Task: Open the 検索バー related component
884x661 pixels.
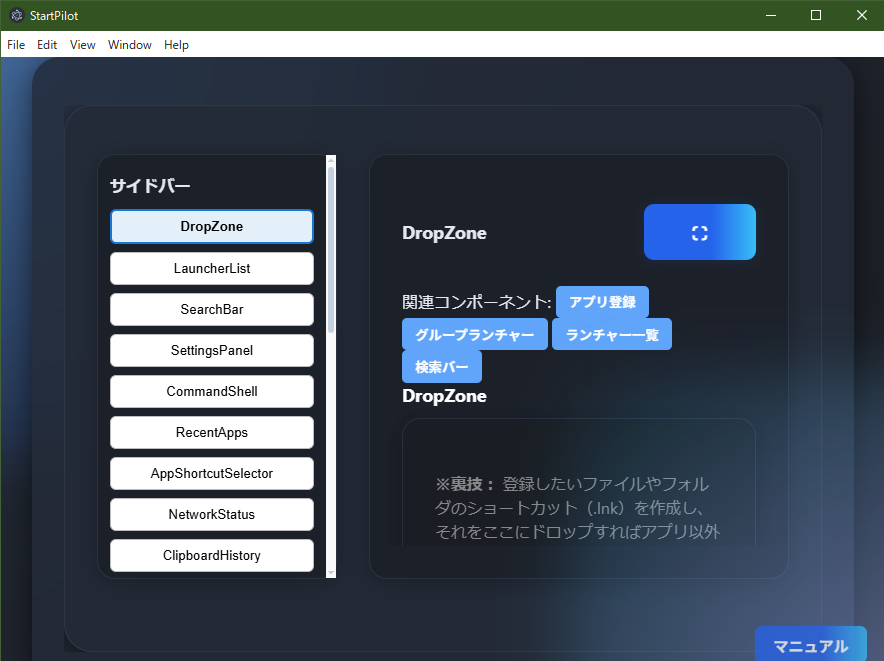Action: pyautogui.click(x=441, y=366)
